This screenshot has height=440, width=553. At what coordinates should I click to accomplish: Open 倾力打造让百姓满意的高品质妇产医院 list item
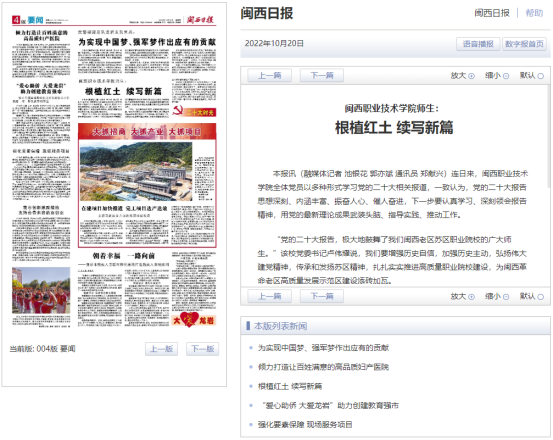tap(323, 367)
